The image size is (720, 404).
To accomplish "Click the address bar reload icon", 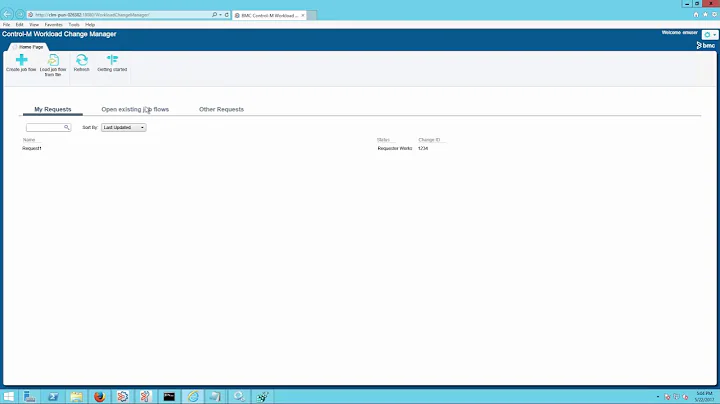I will coord(226,15).
